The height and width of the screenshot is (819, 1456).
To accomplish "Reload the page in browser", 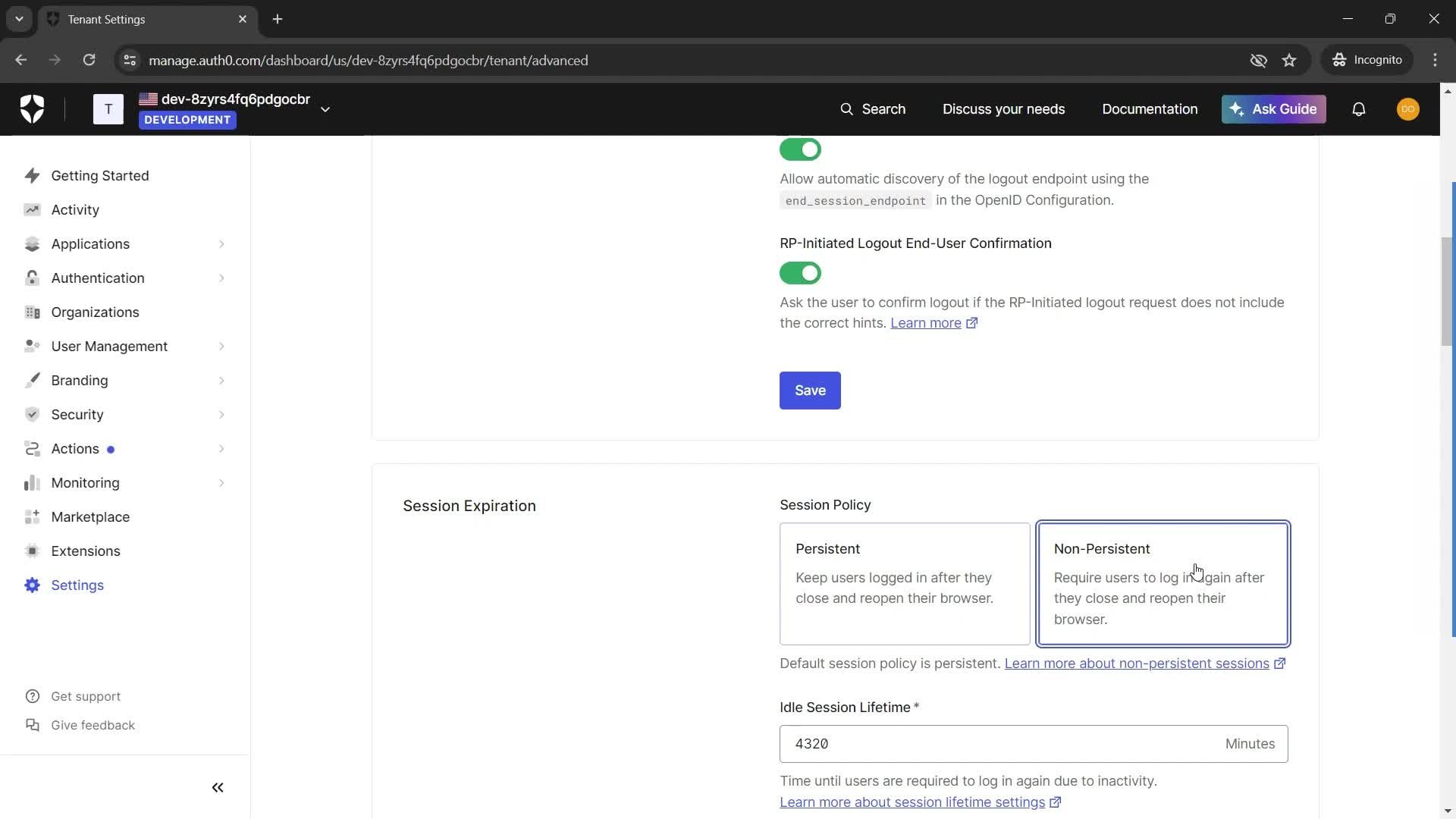I will click(89, 60).
